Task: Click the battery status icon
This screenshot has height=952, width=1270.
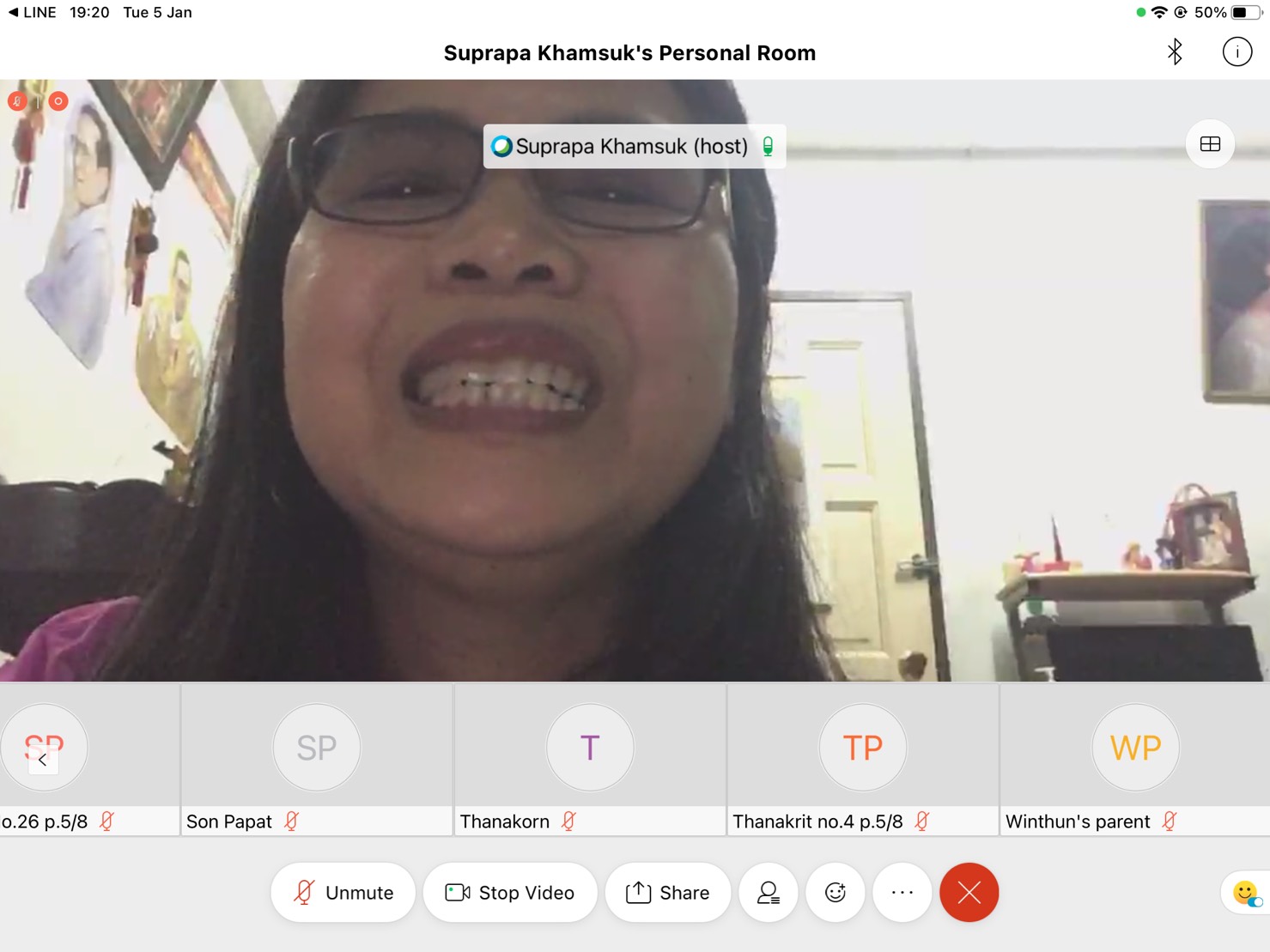Action: click(x=1247, y=12)
